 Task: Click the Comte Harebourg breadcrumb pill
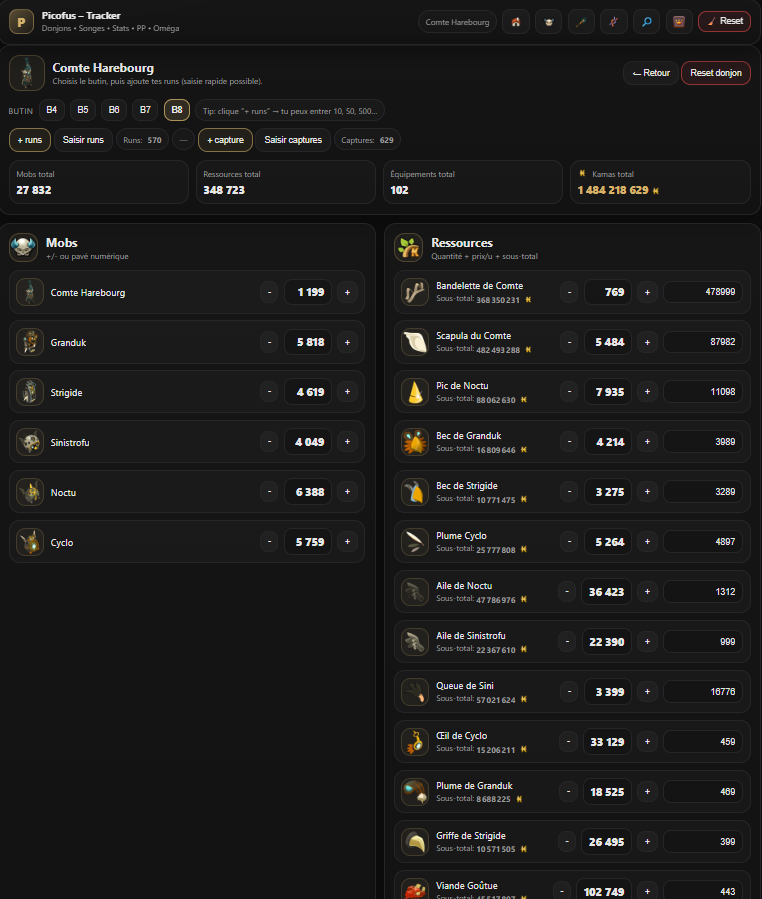pos(457,22)
